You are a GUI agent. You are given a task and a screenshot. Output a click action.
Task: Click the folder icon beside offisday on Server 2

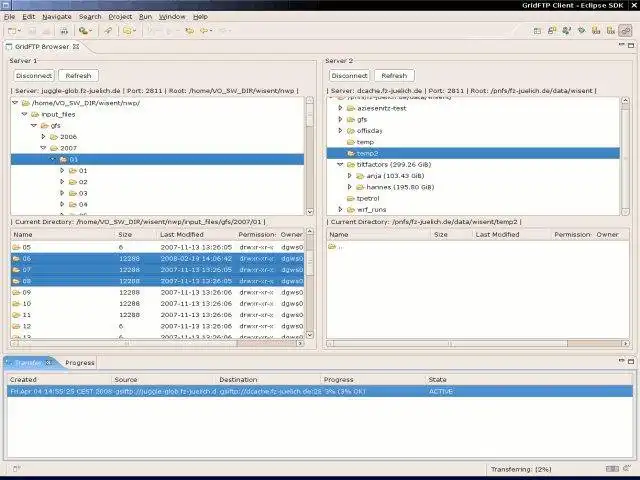[x=351, y=131]
